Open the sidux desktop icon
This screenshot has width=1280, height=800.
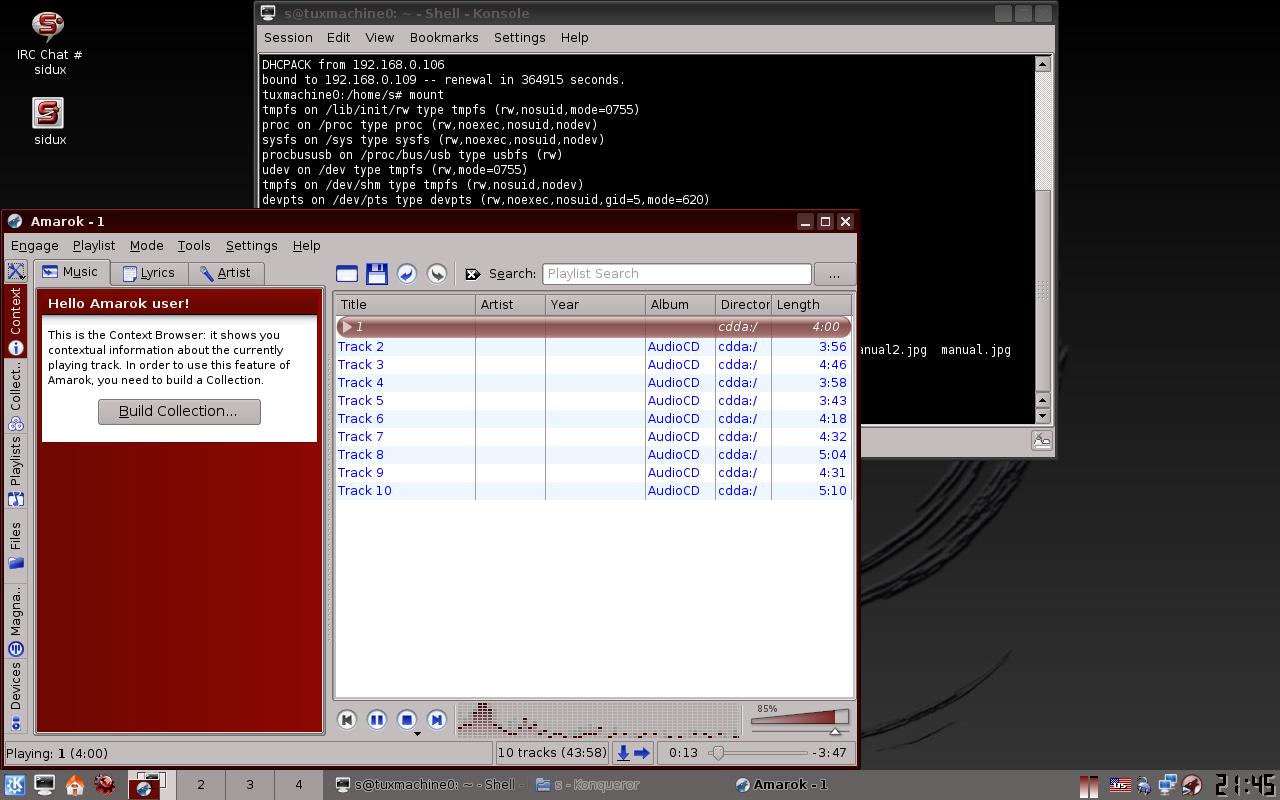tap(49, 121)
